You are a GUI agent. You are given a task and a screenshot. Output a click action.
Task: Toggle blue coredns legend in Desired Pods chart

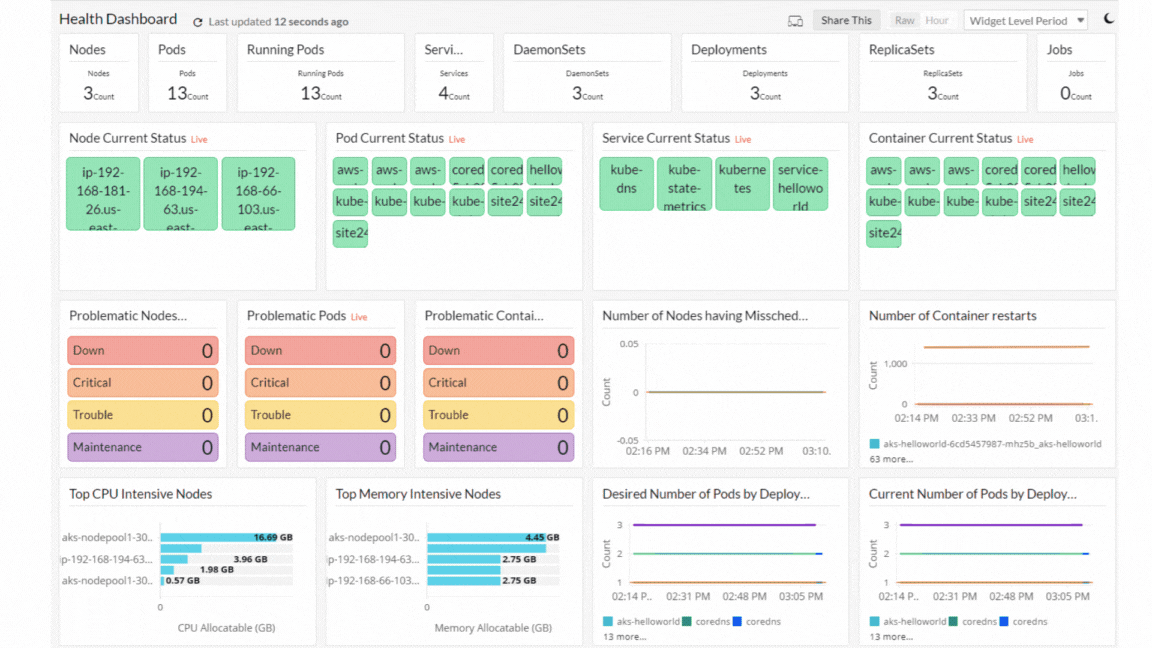(x=757, y=622)
